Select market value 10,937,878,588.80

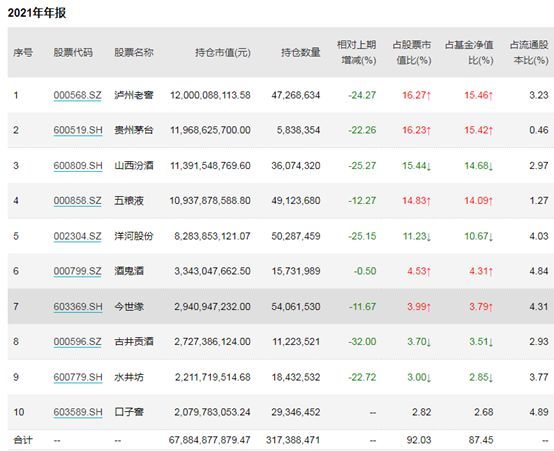[210, 200]
